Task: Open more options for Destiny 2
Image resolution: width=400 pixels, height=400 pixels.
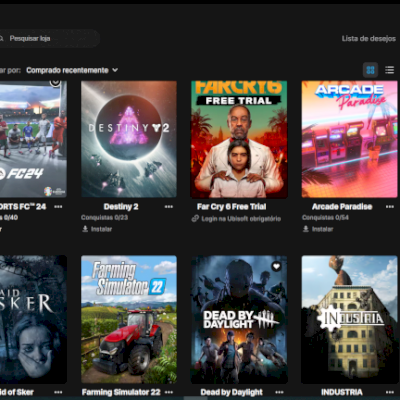Action: [169, 207]
